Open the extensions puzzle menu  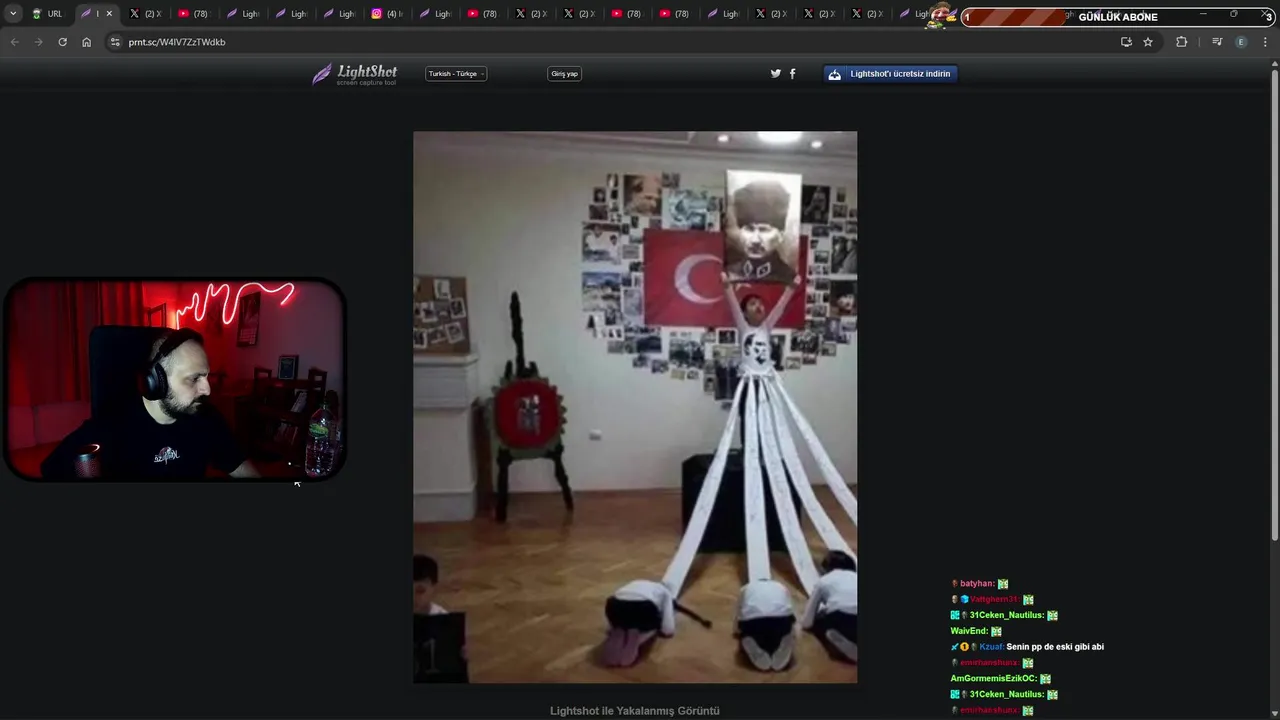[1181, 42]
